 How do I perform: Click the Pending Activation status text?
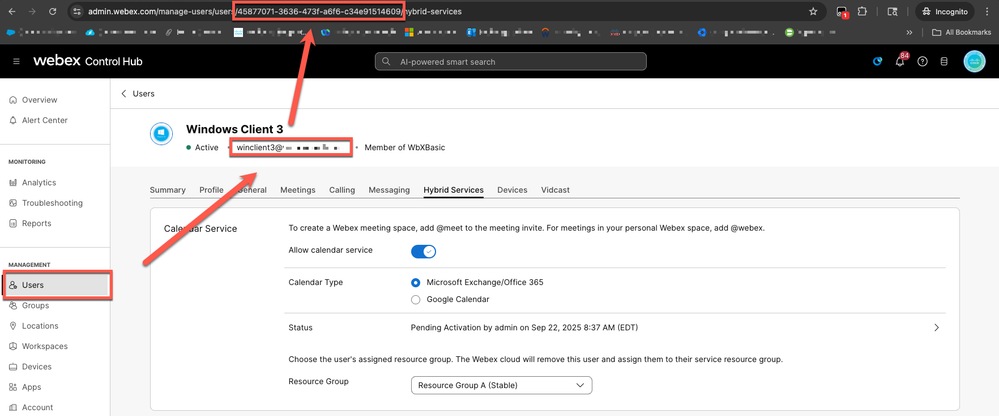click(524, 328)
